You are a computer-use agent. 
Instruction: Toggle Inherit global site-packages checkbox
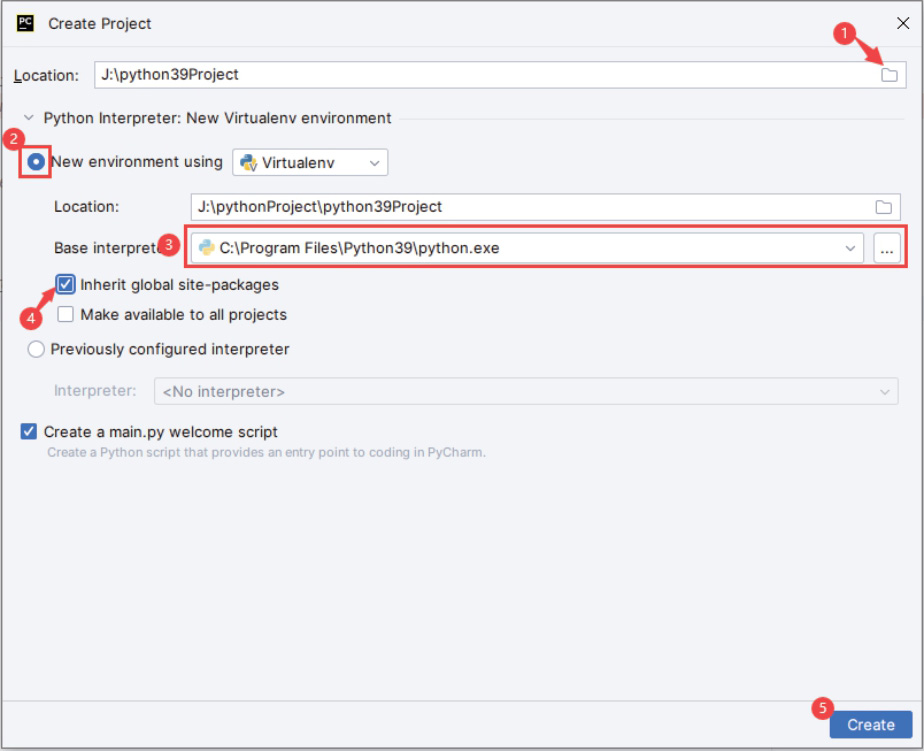tap(65, 285)
